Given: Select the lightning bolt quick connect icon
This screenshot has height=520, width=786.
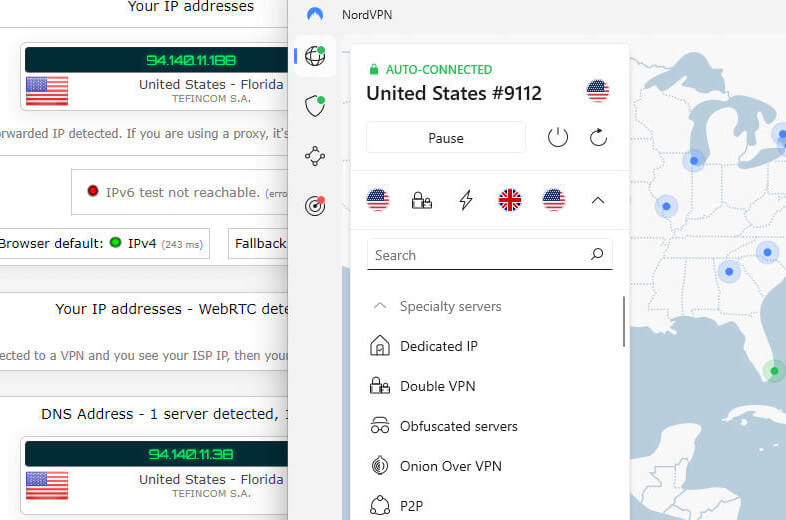Looking at the screenshot, I should pos(466,200).
